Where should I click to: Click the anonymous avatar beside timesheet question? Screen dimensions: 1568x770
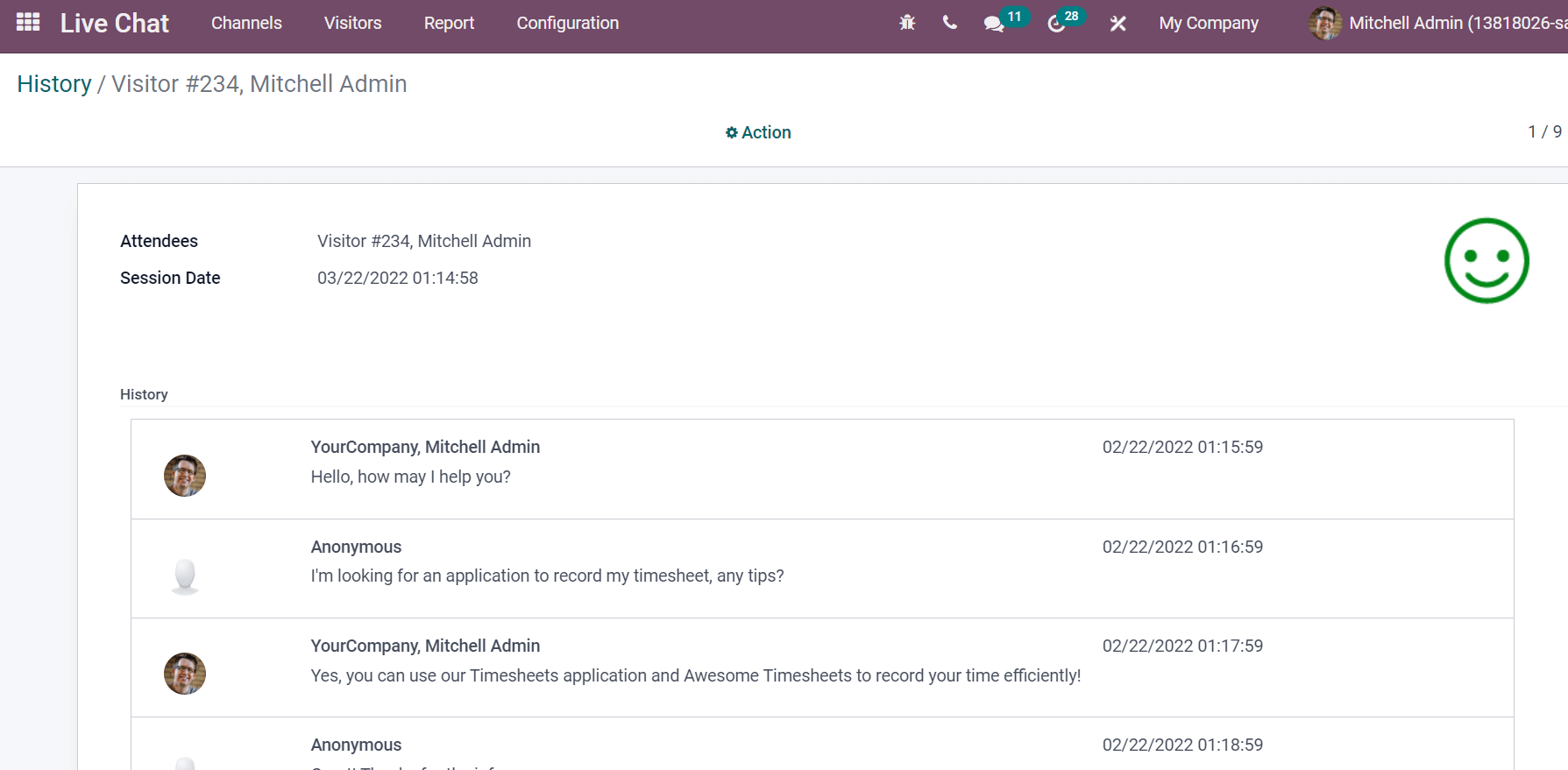pos(185,576)
